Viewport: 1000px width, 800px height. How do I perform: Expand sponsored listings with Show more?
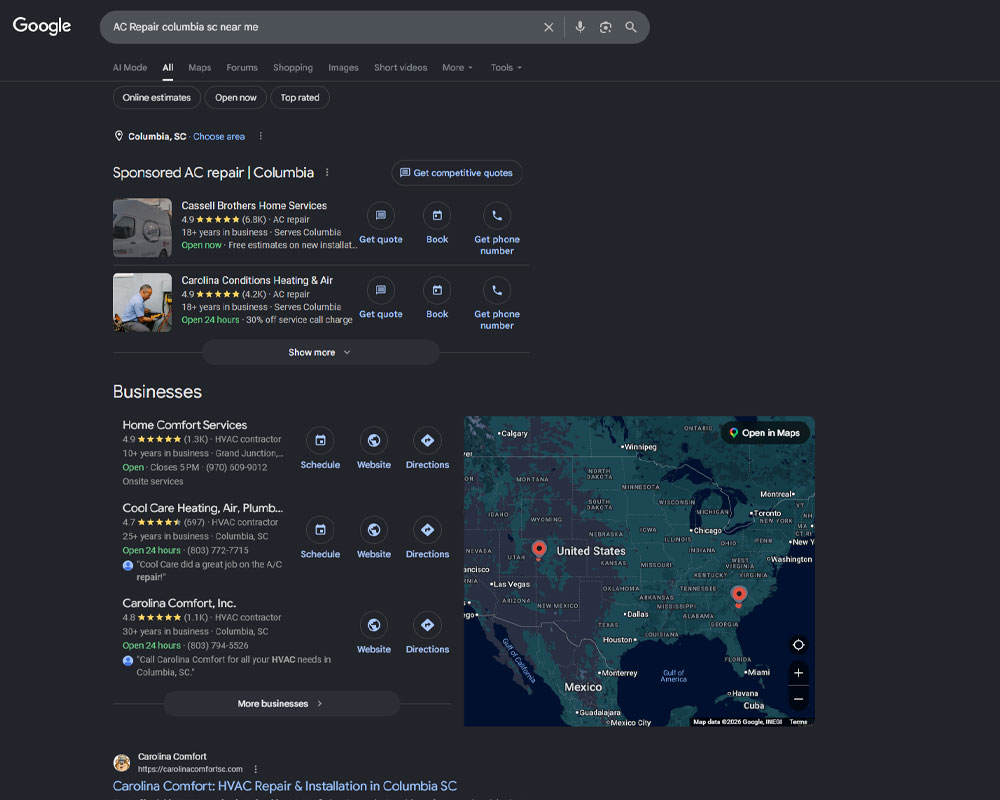coord(320,352)
